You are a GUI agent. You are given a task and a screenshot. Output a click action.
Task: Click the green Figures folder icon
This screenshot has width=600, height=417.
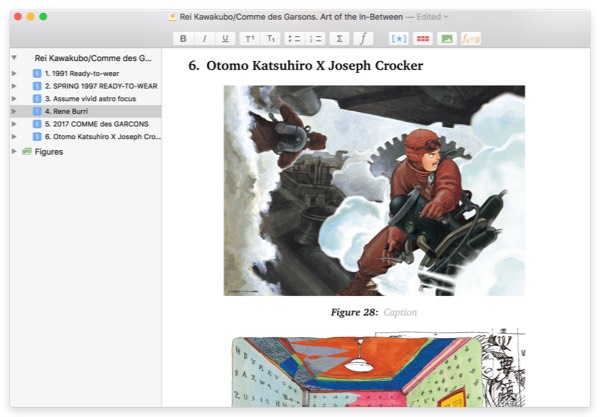coord(27,151)
